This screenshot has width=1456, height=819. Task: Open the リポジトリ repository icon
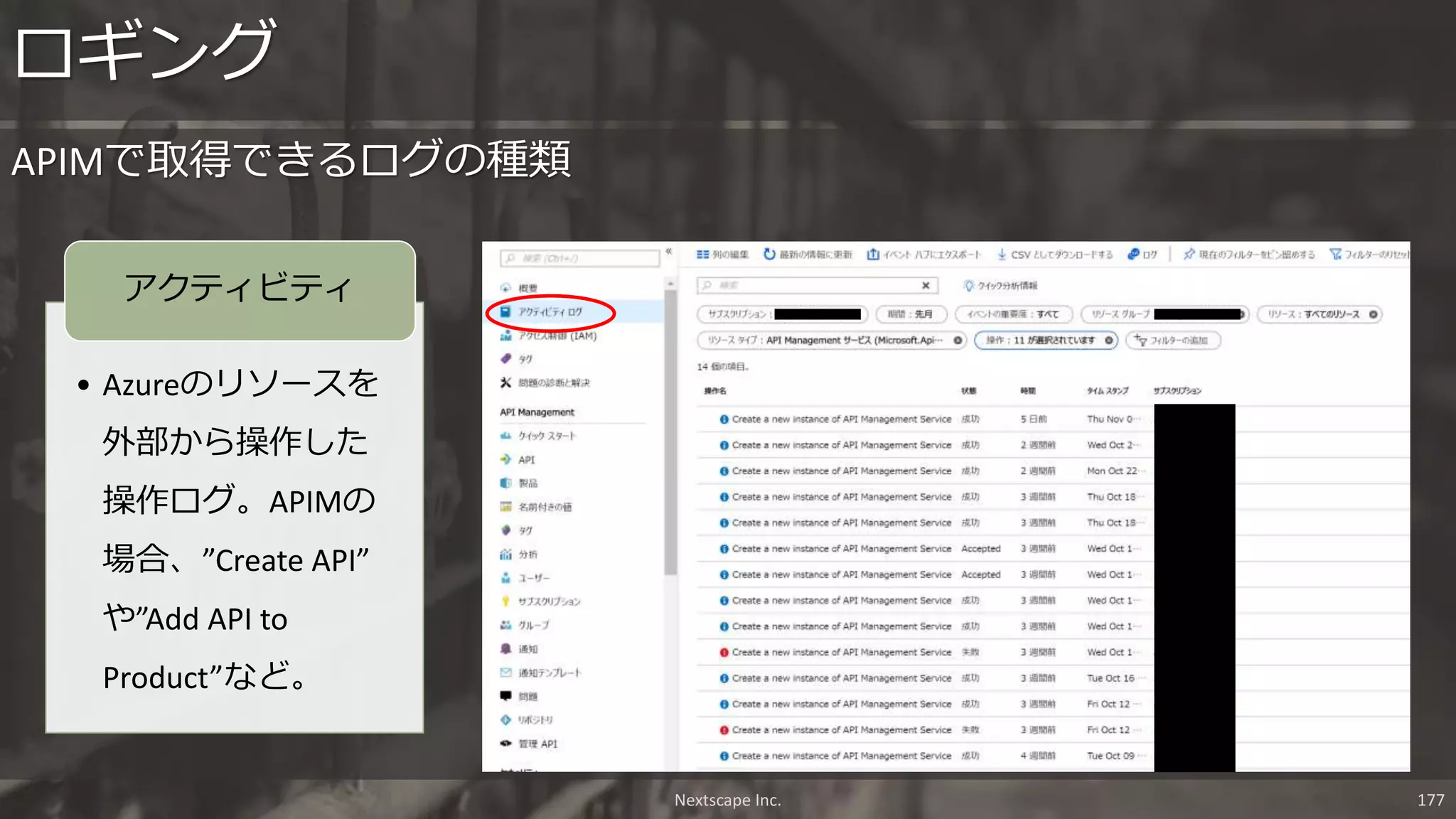[x=505, y=720]
